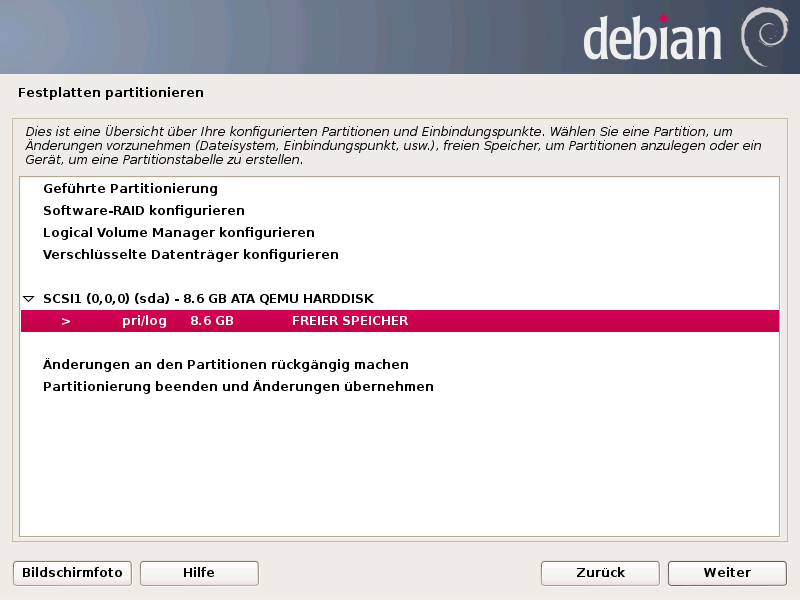Open Software-RAID konfigurieren

point(144,211)
